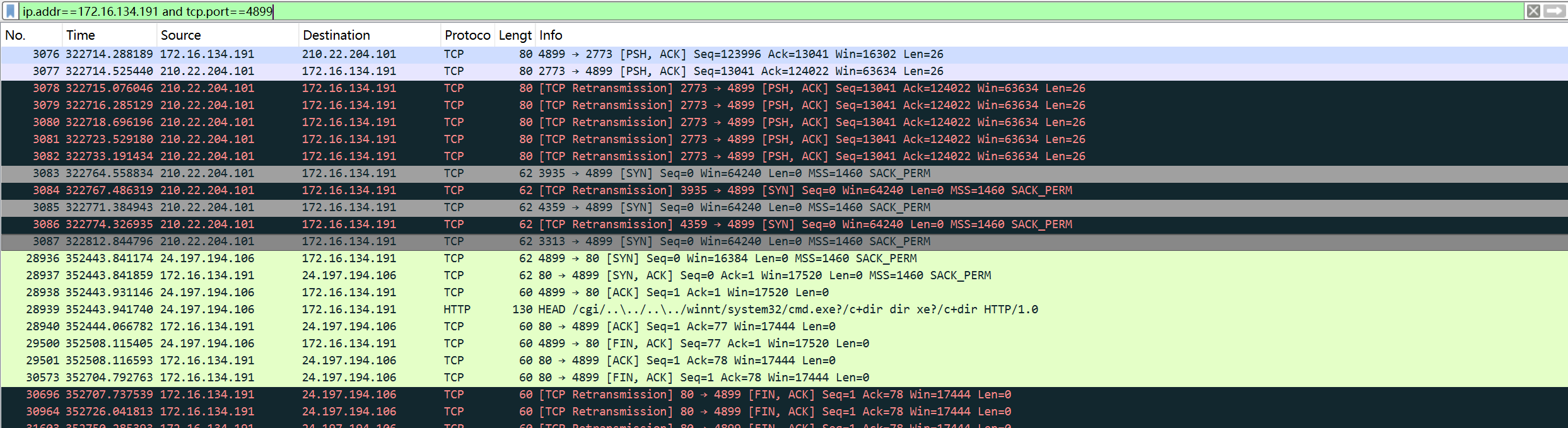Sort by the Destination column header
This screenshot has width=1568, height=428.
369,35
